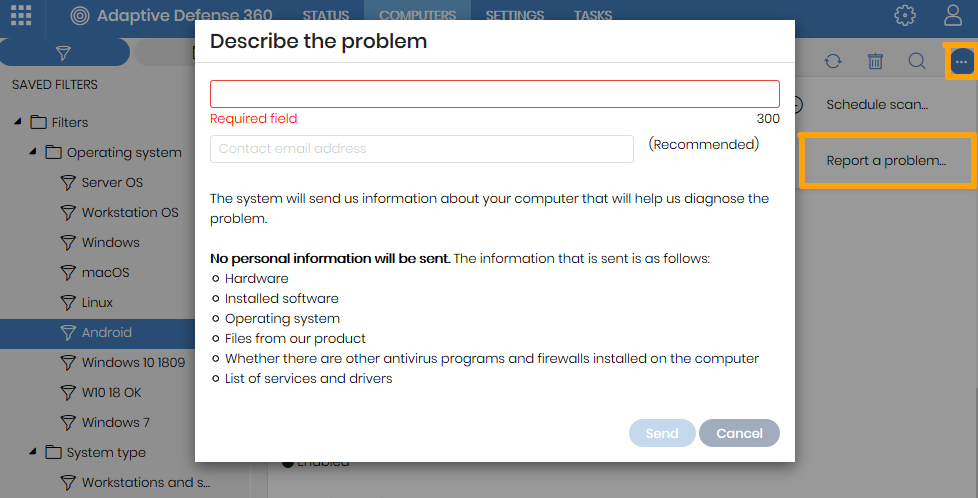Switch to the SETTINGS tab
This screenshot has height=498, width=978.
[x=515, y=16]
